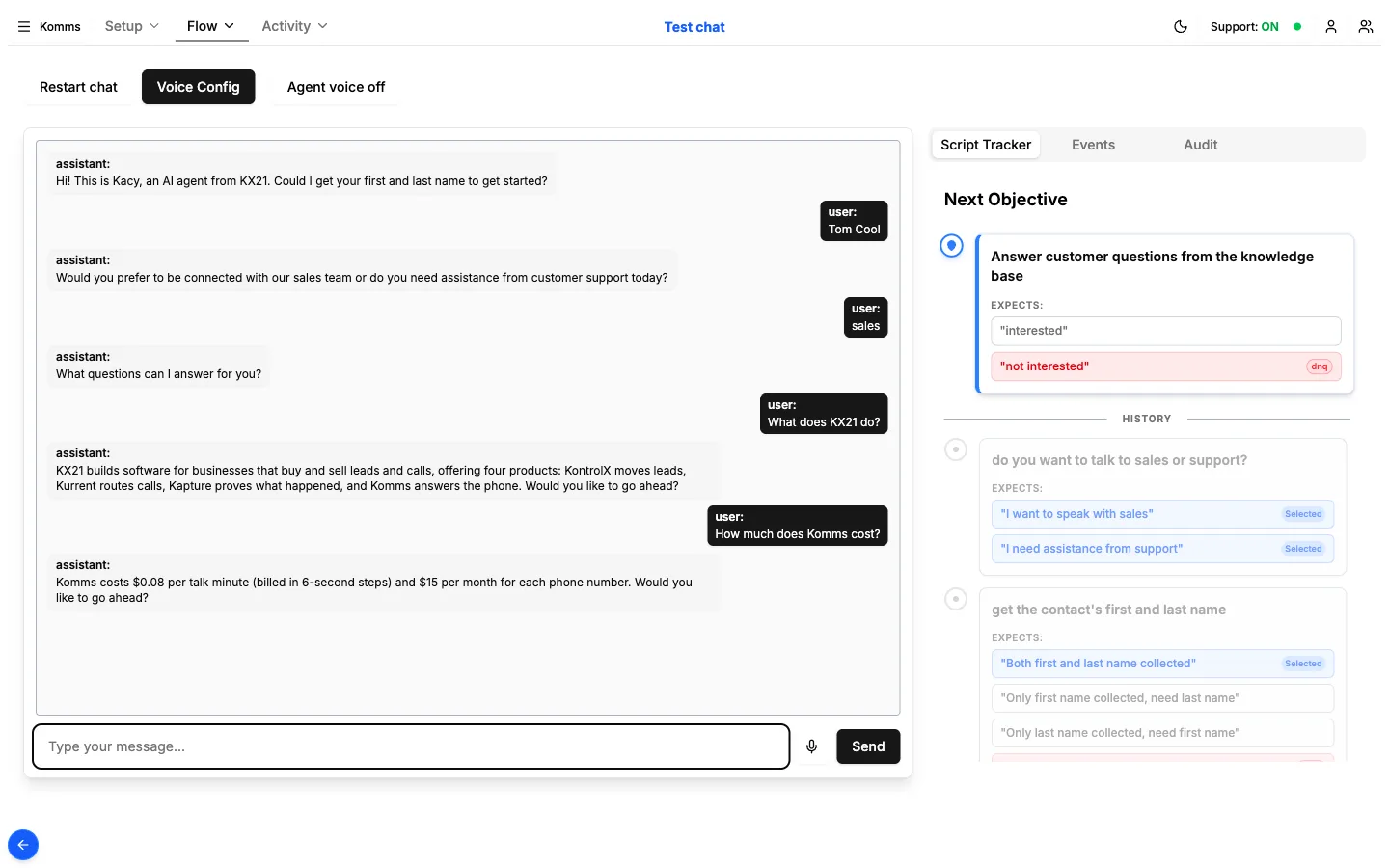Select radio marker for contact's name step
Viewport: 1389px width, 868px height.
click(x=955, y=599)
